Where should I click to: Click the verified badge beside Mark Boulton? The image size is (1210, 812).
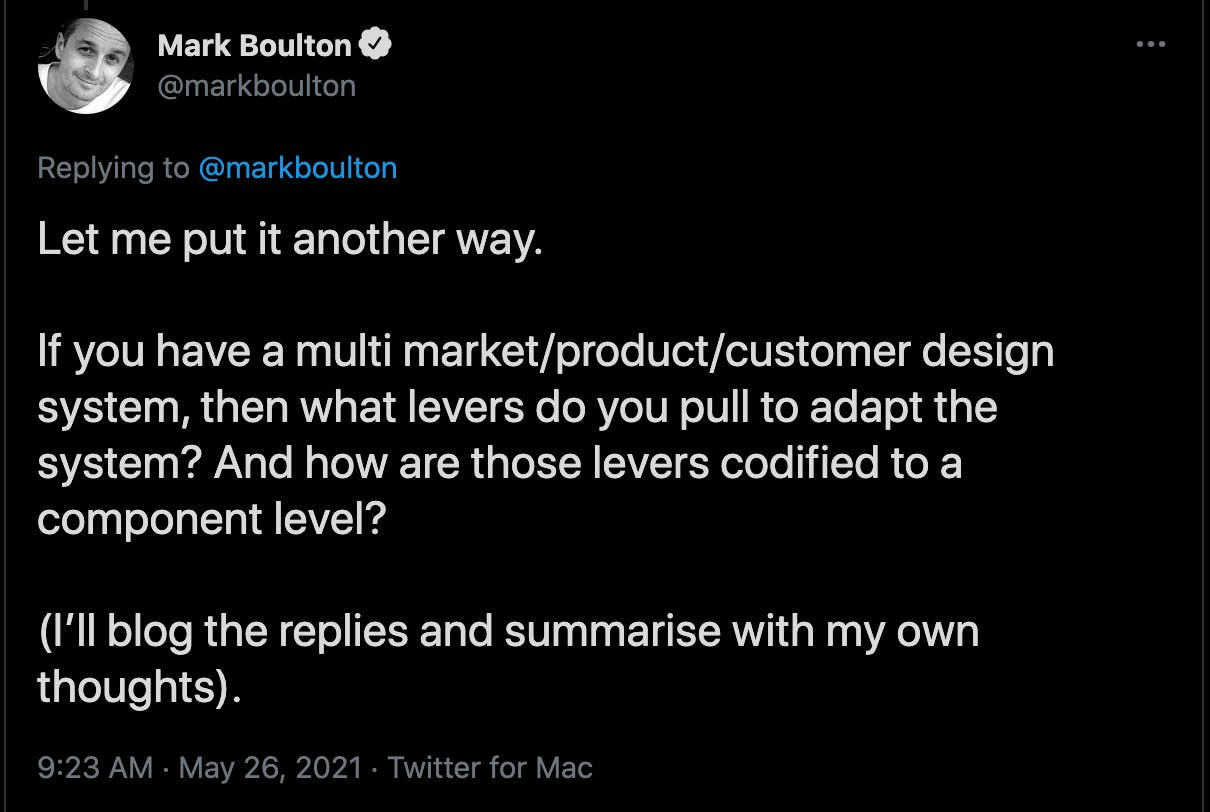click(377, 45)
